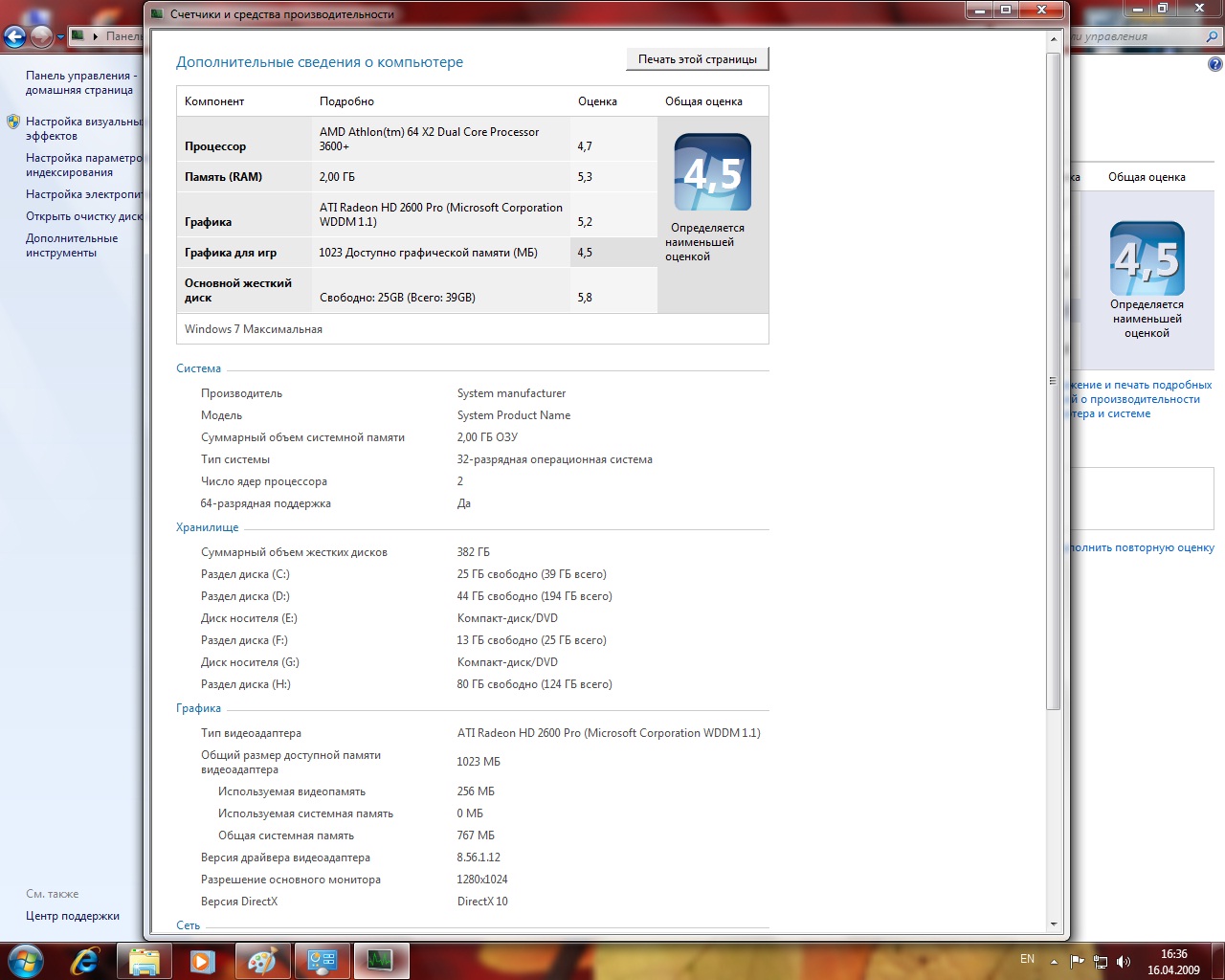The image size is (1225, 980).
Task: Click the Windows 7 Максимальная text
Action: pyautogui.click(x=254, y=329)
